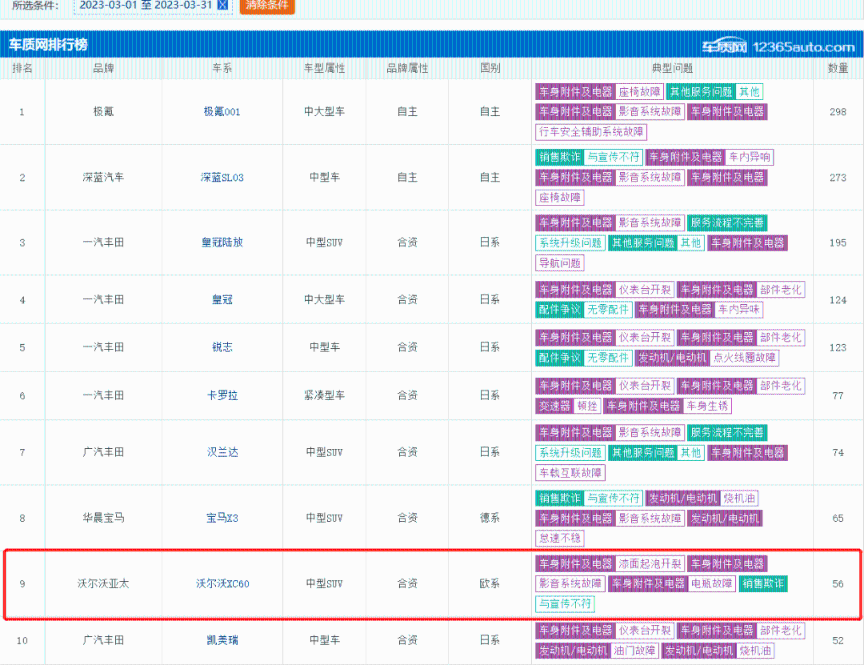Select the 行车安全辅助系统故障 issue tag
The image size is (864, 665).
point(591,132)
